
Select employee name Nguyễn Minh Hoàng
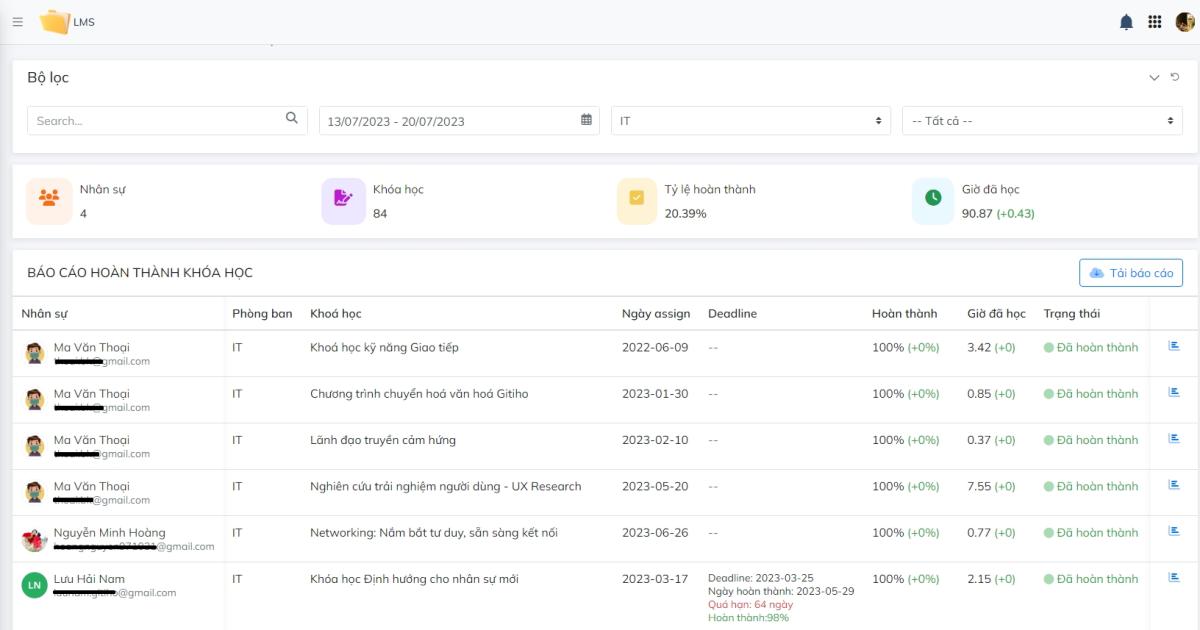click(x=109, y=532)
